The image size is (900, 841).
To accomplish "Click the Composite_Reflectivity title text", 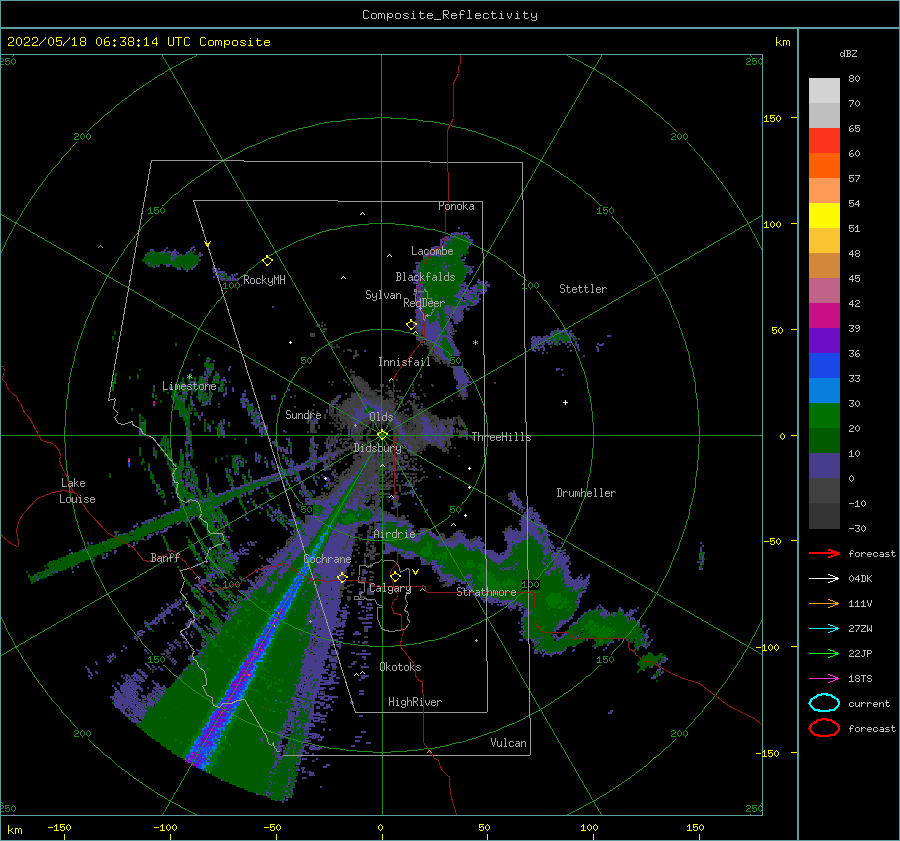I will (x=450, y=15).
